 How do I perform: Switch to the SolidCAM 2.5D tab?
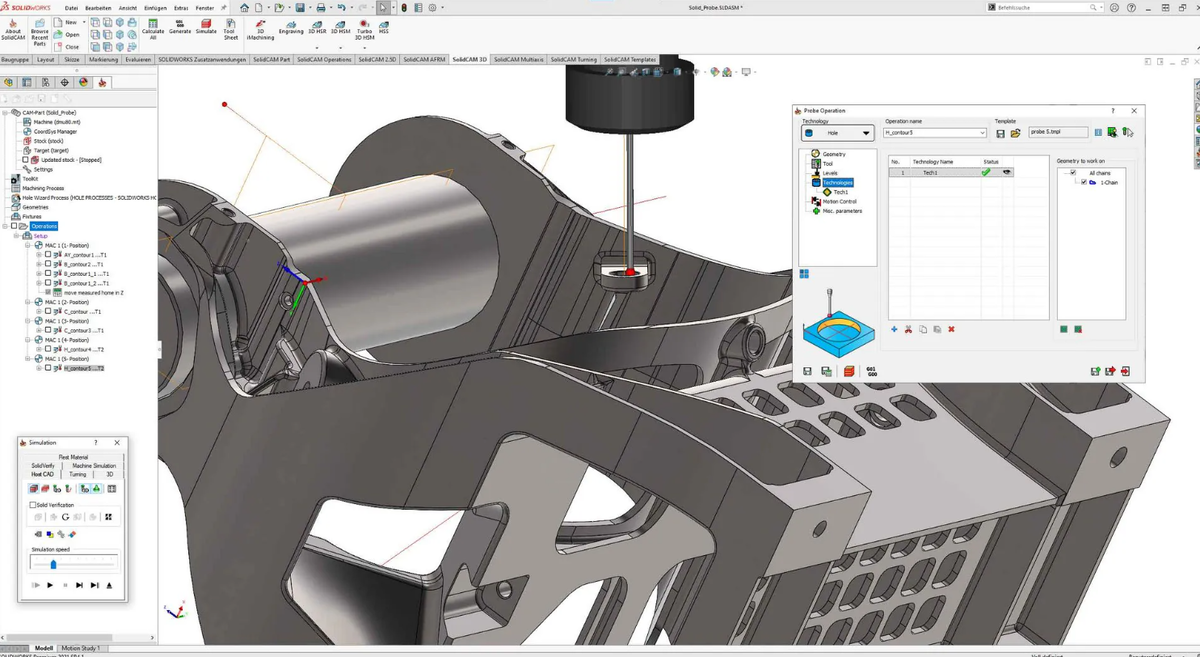tap(378, 59)
